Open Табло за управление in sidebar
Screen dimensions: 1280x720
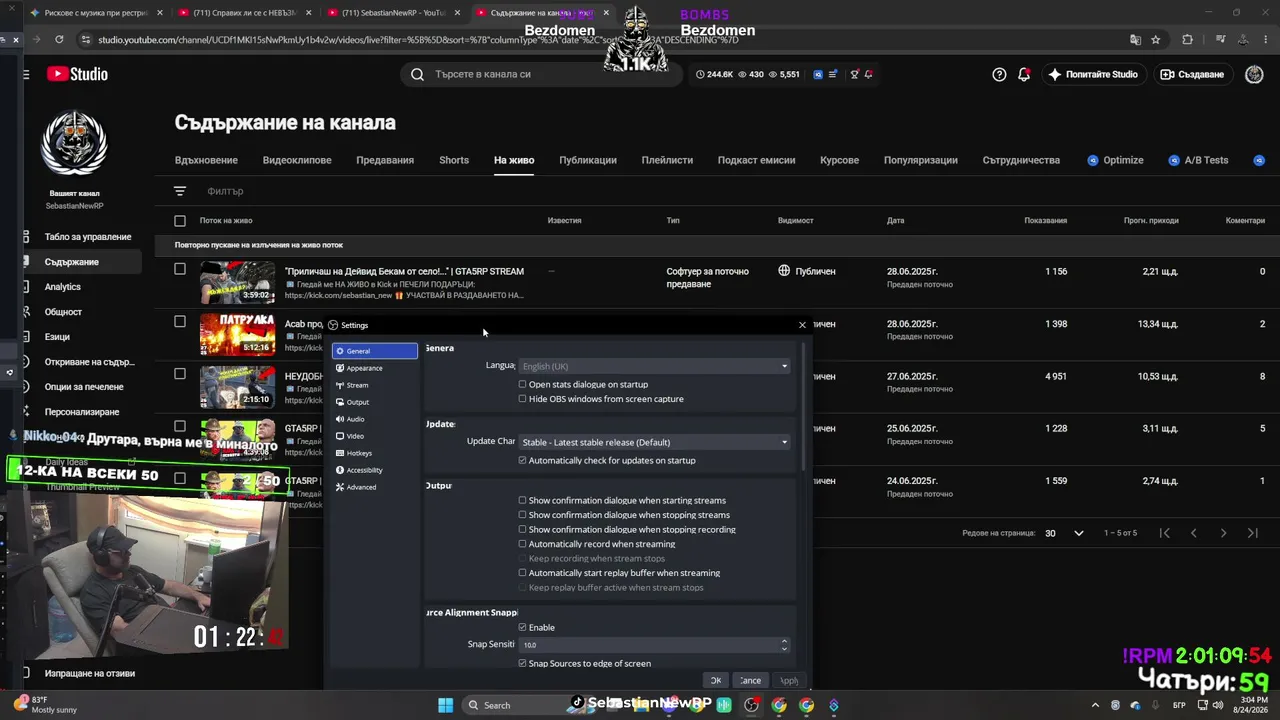click(x=88, y=237)
